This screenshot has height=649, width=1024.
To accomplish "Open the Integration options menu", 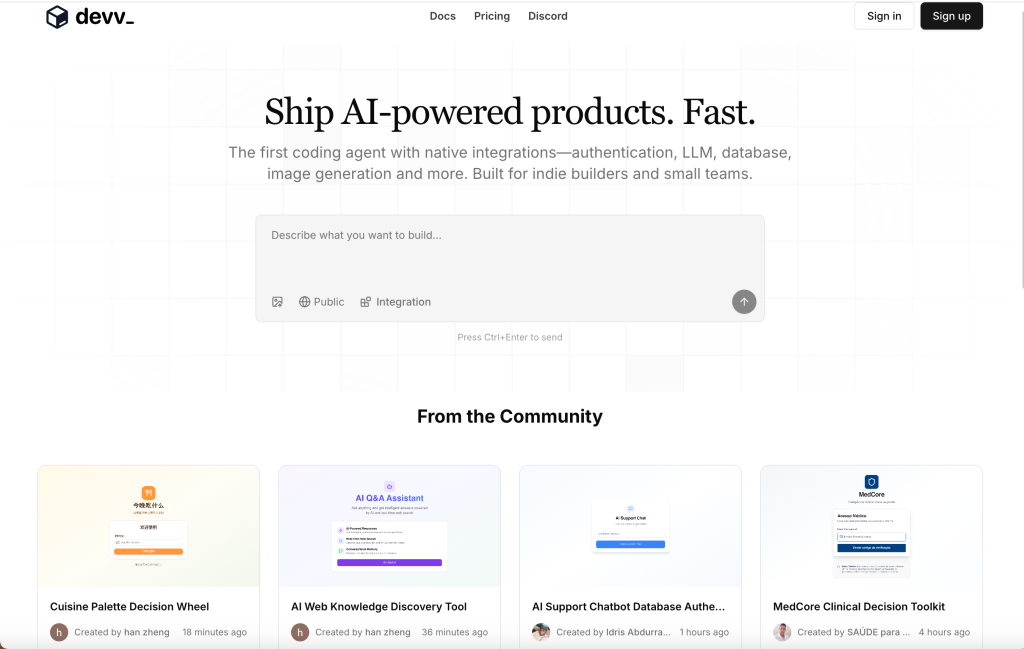I will click(396, 302).
